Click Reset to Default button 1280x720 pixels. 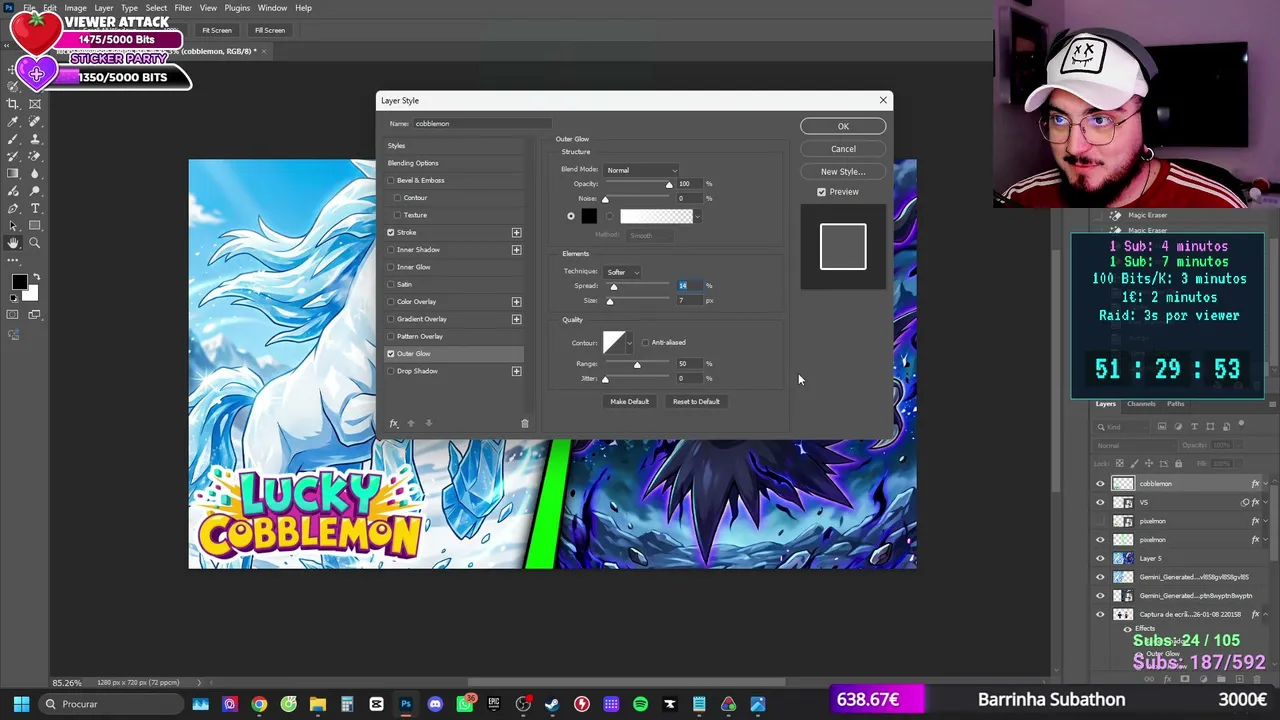(x=696, y=402)
